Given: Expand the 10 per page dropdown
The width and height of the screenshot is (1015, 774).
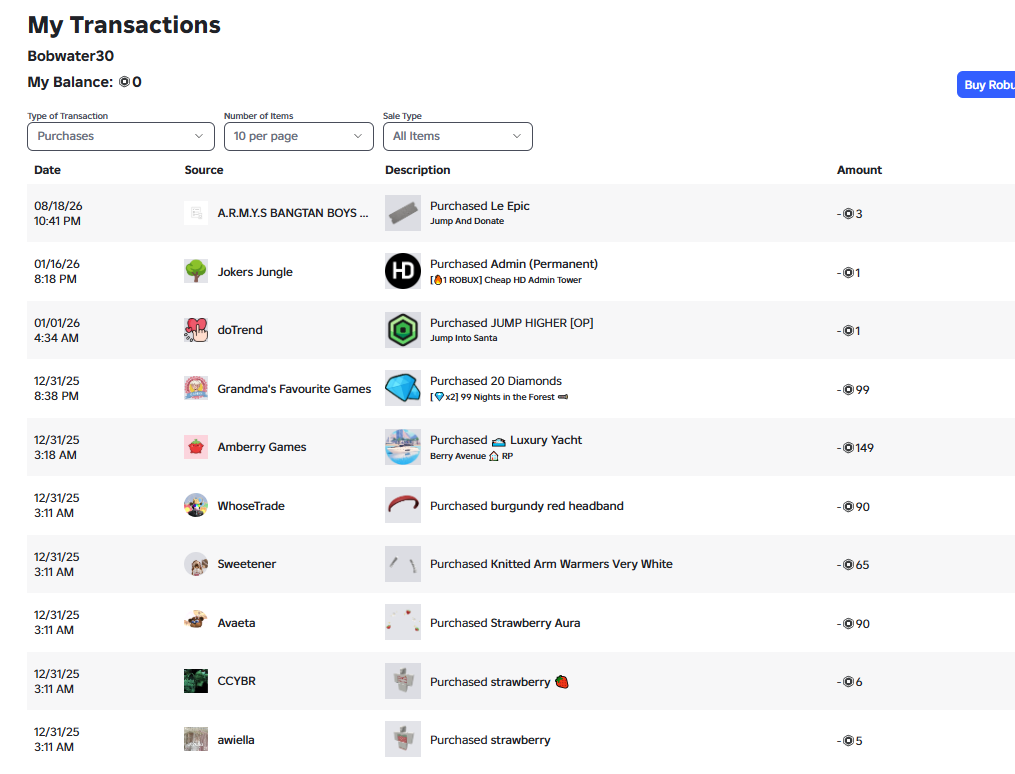Looking at the screenshot, I should [x=298, y=137].
